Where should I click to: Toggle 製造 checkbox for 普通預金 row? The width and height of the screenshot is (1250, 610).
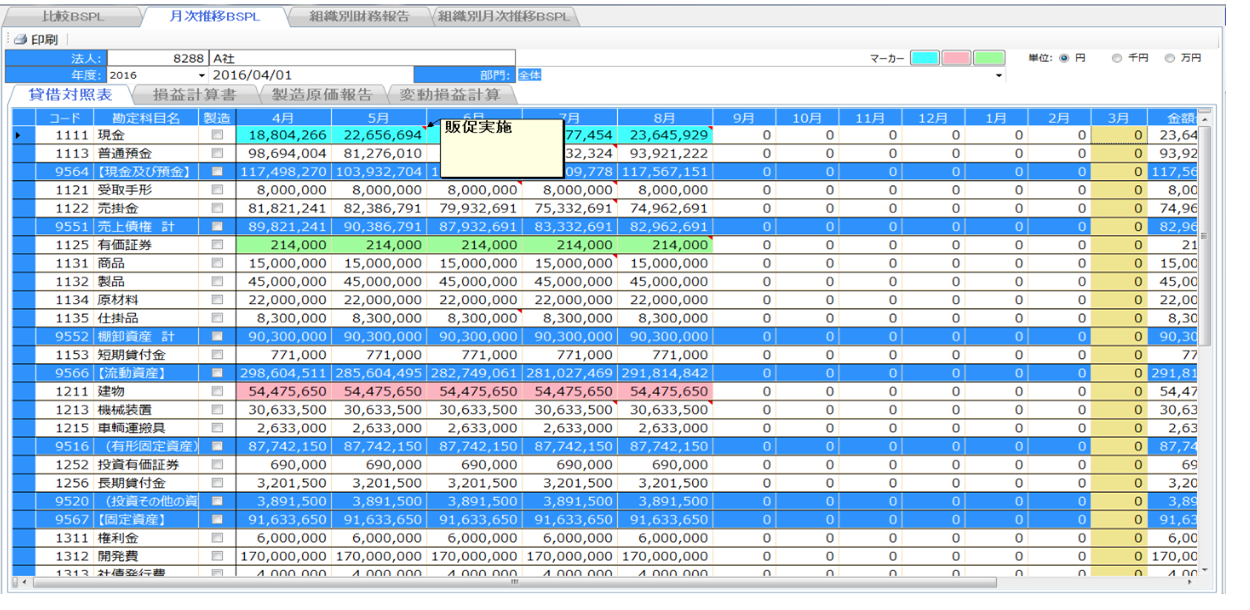(x=217, y=154)
